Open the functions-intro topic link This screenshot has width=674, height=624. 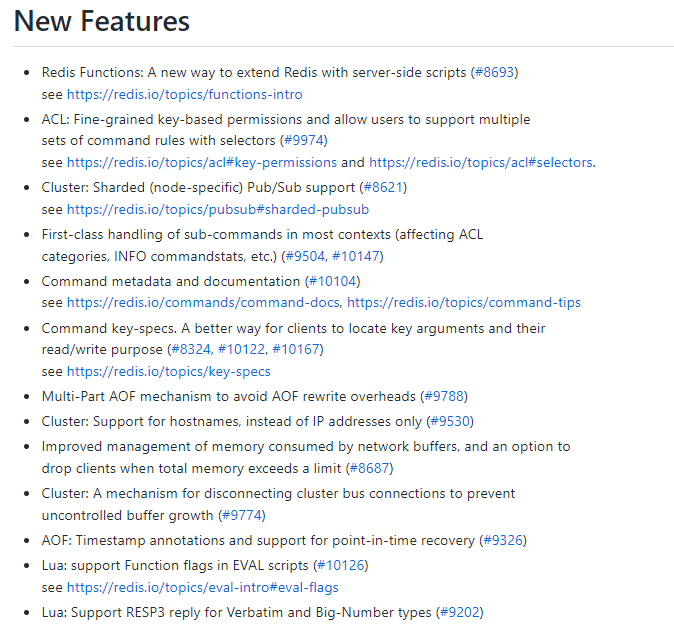click(184, 95)
